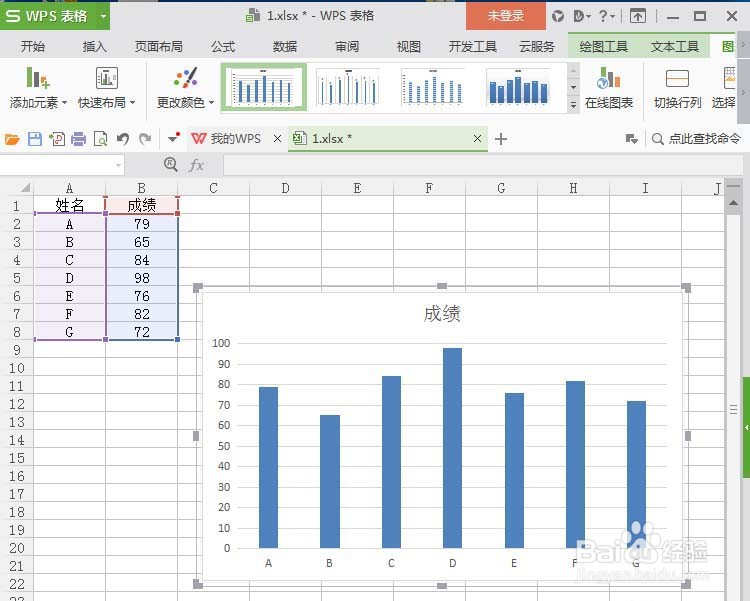This screenshot has width=750, height=601.
Task: Click the bar for category D in chart
Action: [x=452, y=448]
